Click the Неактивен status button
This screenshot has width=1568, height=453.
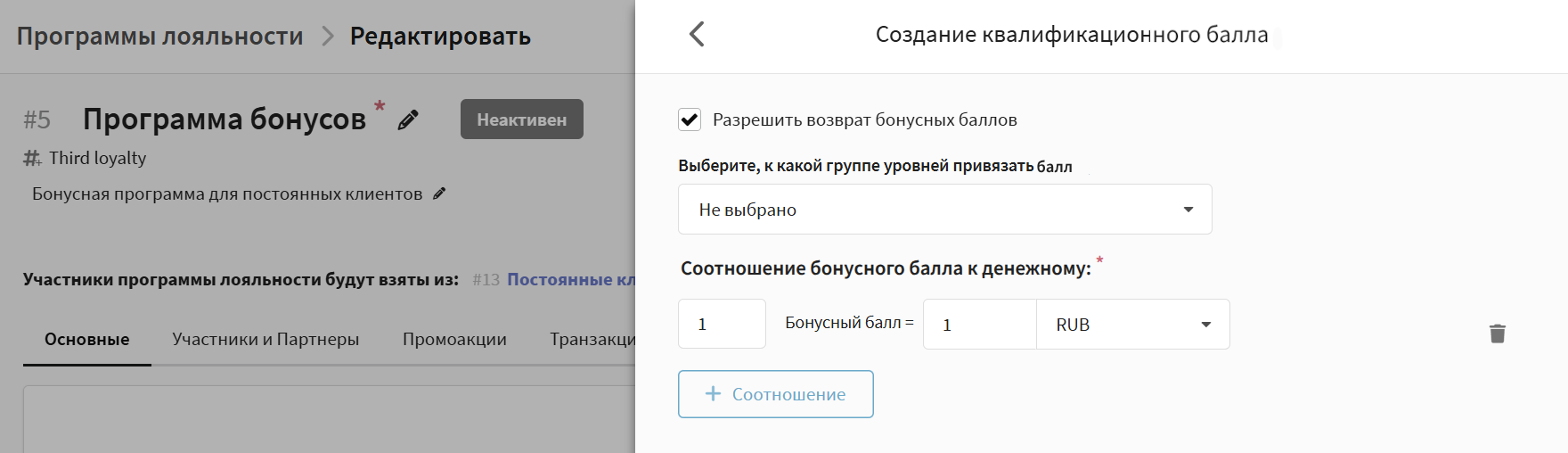521,119
